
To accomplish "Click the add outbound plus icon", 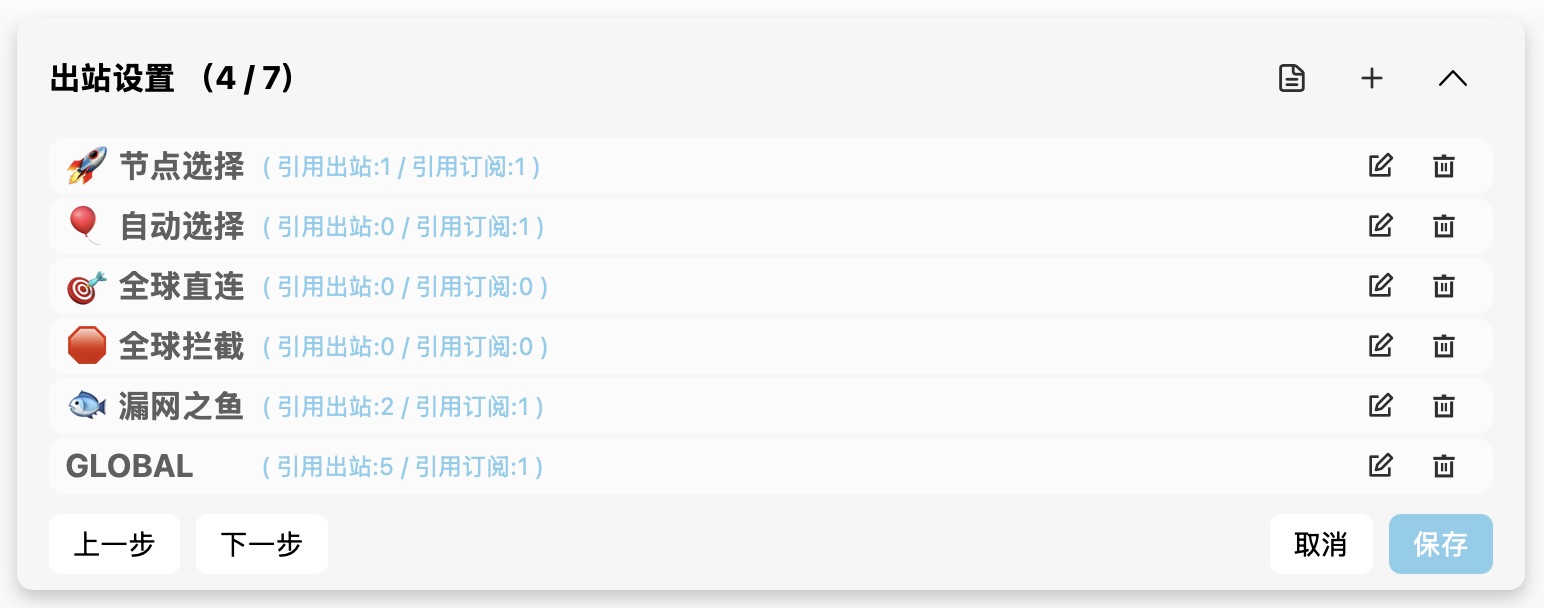I will click(x=1372, y=78).
